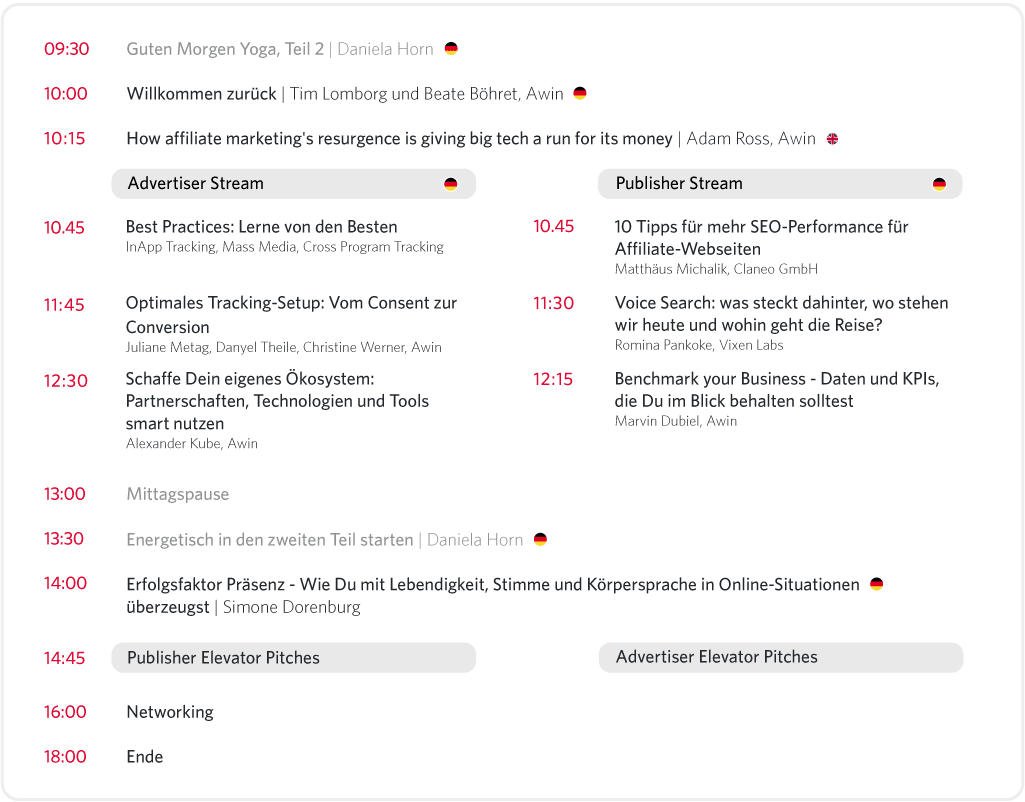Click German flag in Advertiser Stream header
The image size is (1025, 802).
[x=451, y=184]
